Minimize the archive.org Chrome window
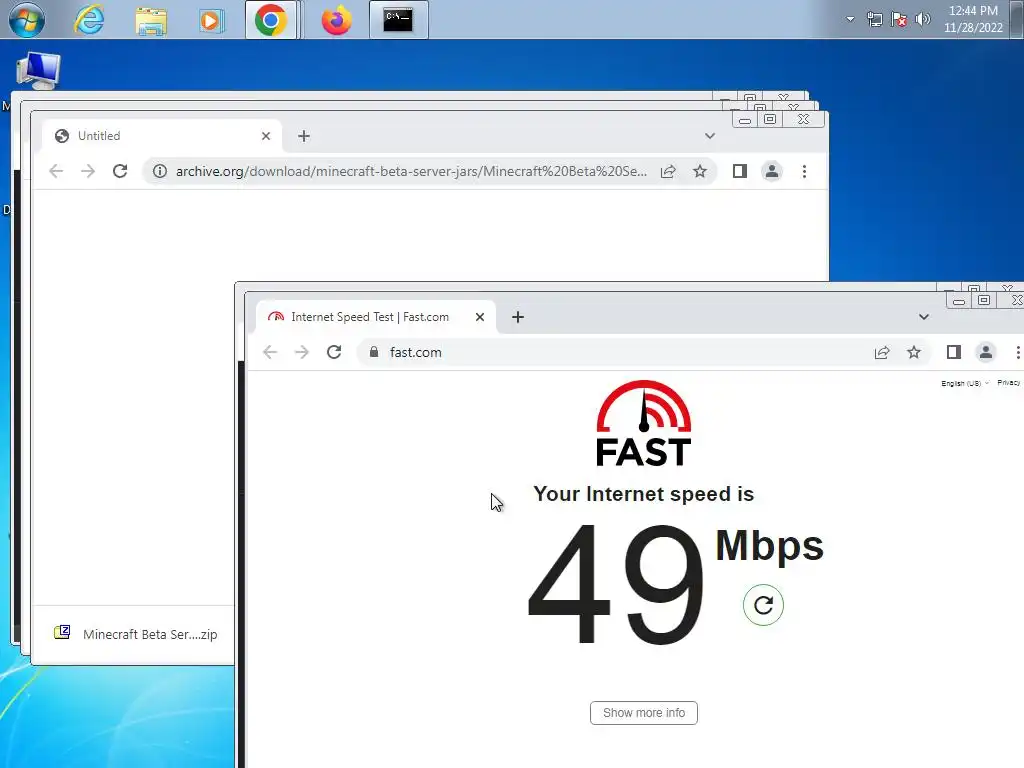 pos(744,120)
